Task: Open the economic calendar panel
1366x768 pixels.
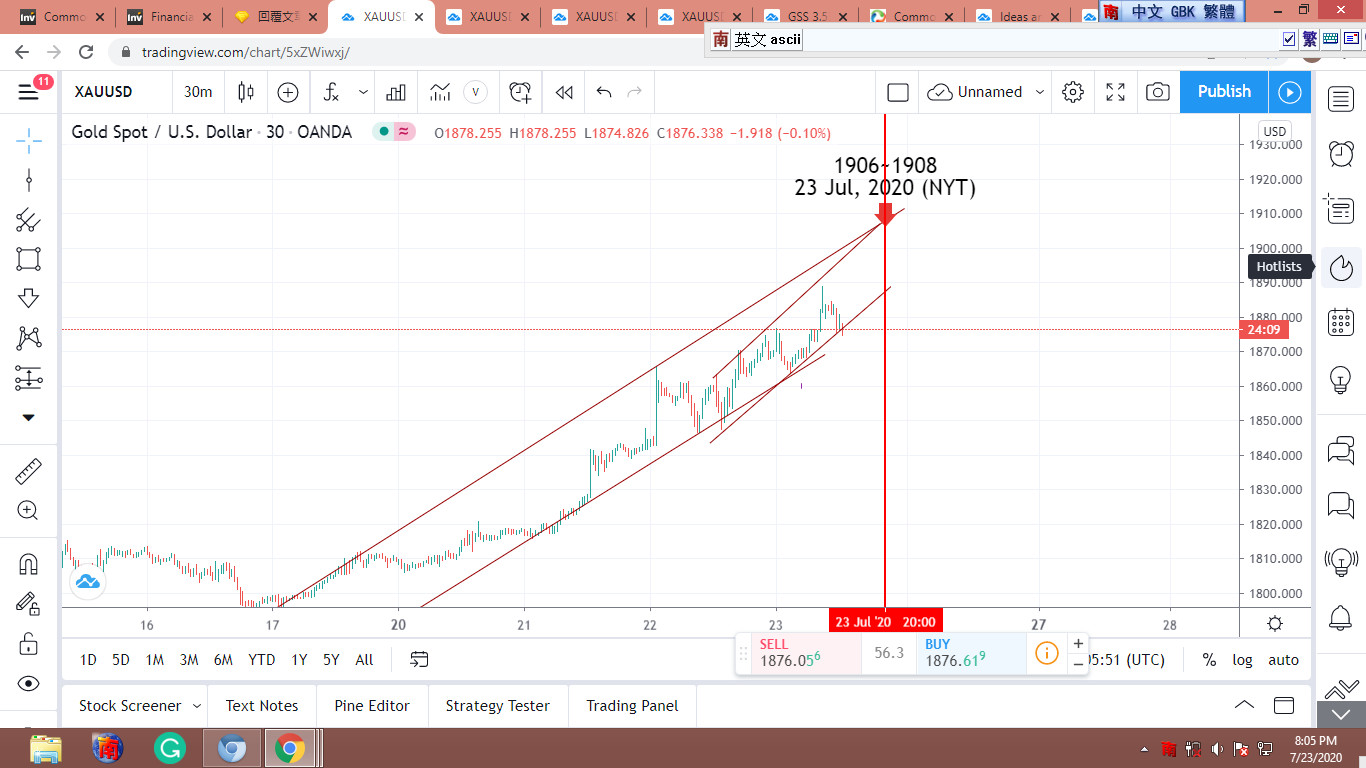Action: coord(1341,322)
